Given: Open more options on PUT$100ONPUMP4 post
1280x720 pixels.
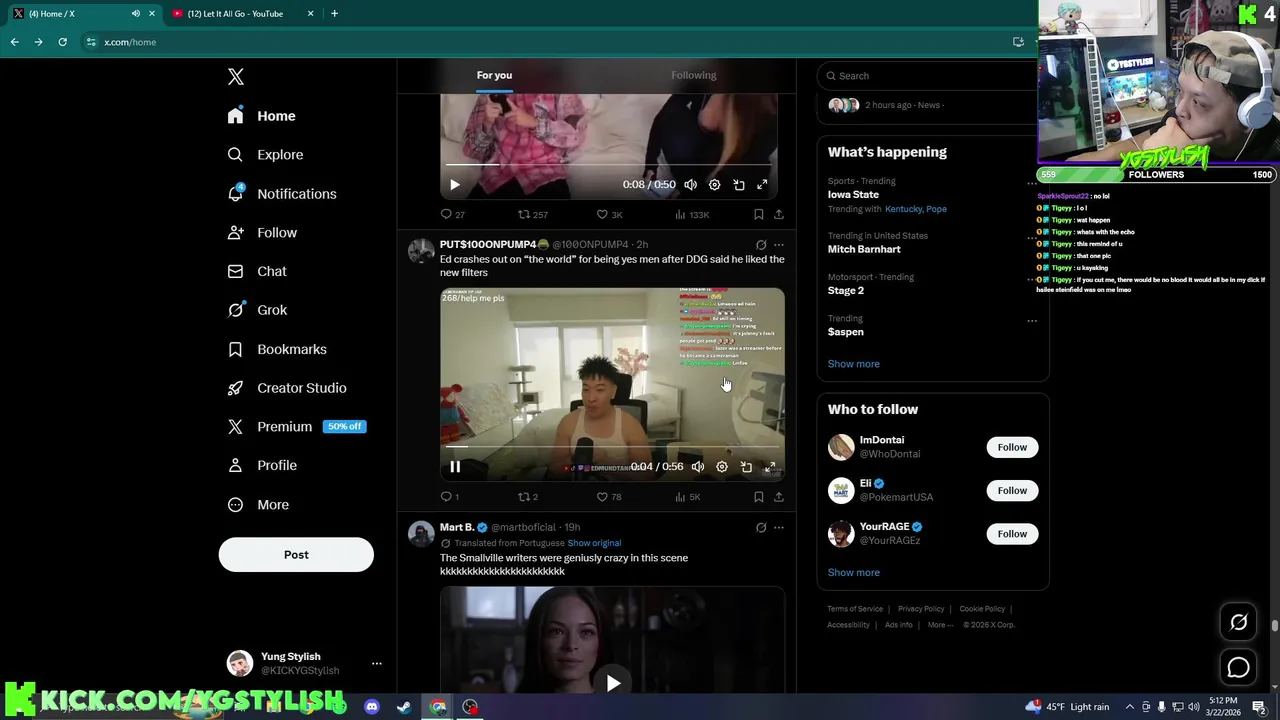Looking at the screenshot, I should [779, 245].
